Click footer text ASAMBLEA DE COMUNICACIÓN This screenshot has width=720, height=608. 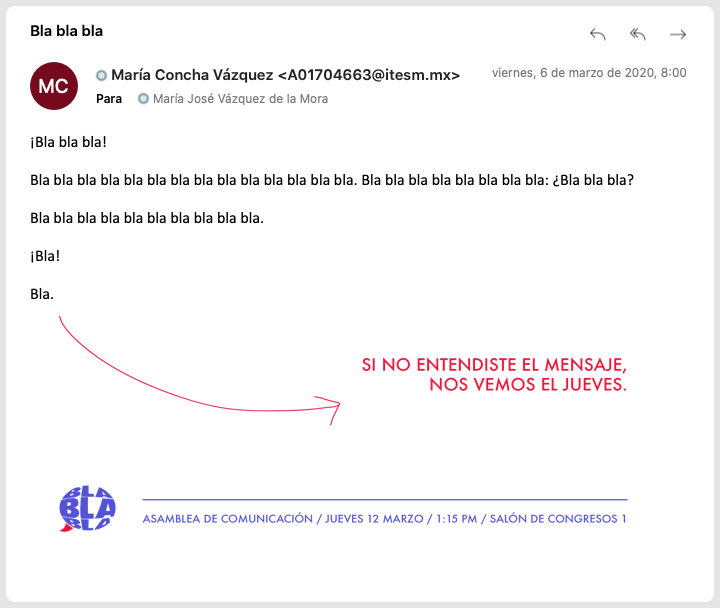click(x=228, y=519)
